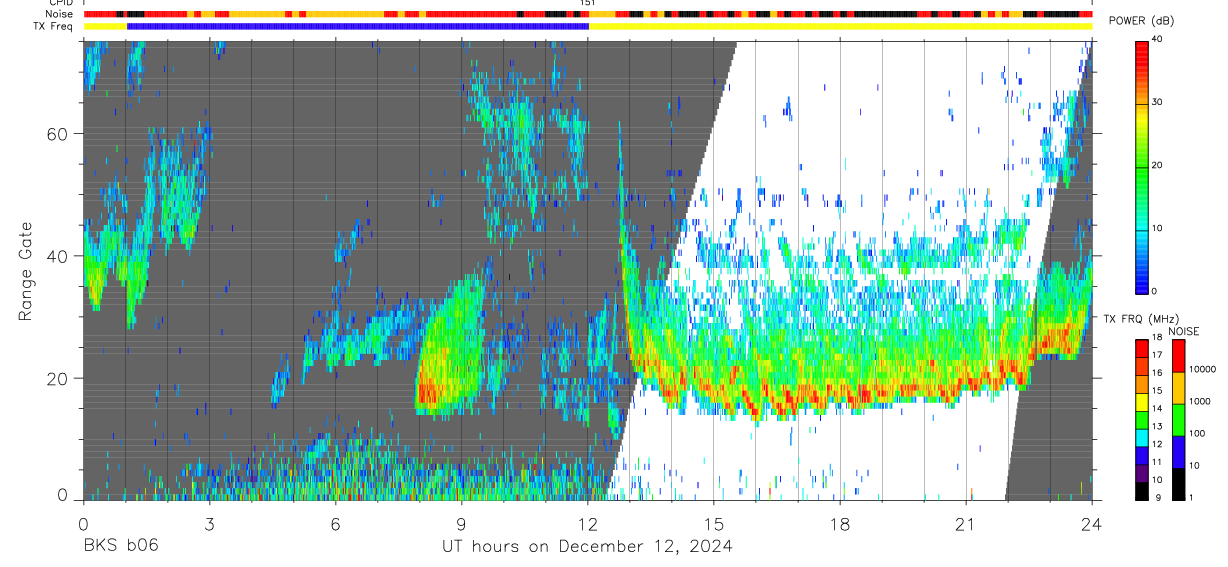Click the blue portion of the TX Freq strip
1228x567 pixels.
[358, 26]
